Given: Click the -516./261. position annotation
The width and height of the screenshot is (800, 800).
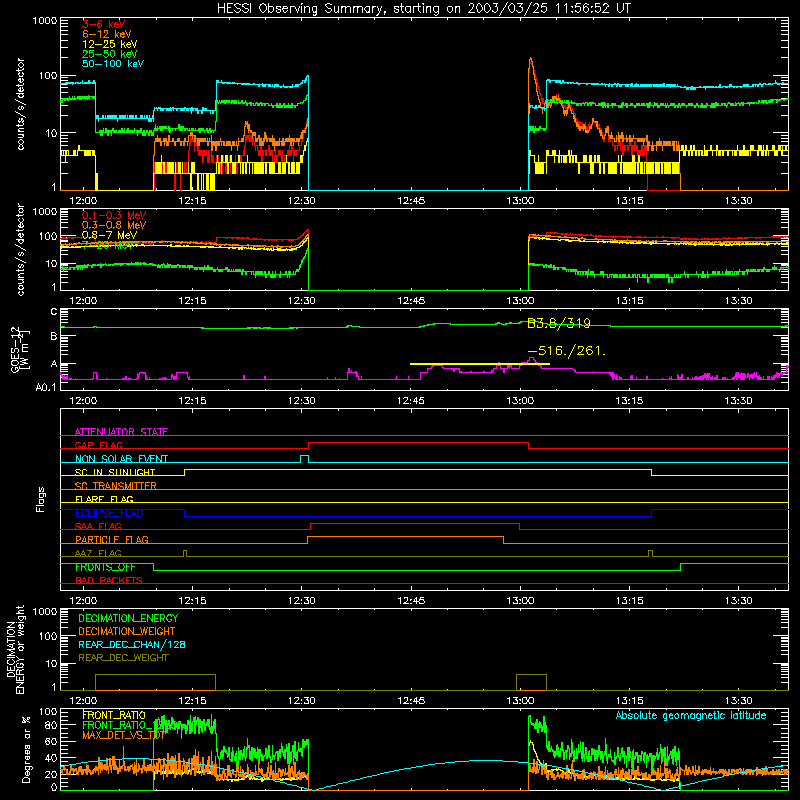Looking at the screenshot, I should tap(566, 351).
